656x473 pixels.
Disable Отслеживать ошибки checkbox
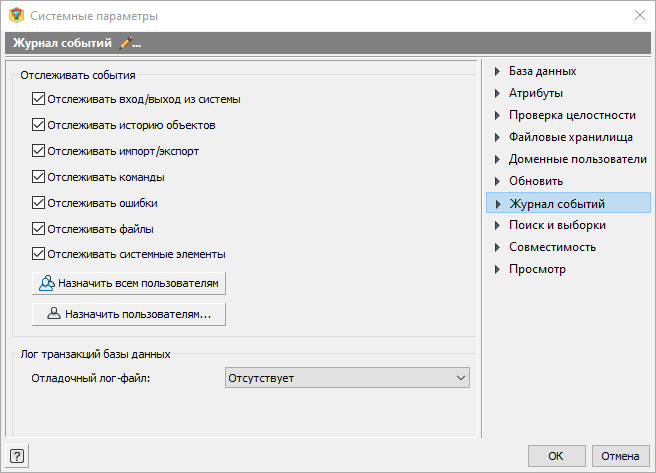pyautogui.click(x=38, y=203)
